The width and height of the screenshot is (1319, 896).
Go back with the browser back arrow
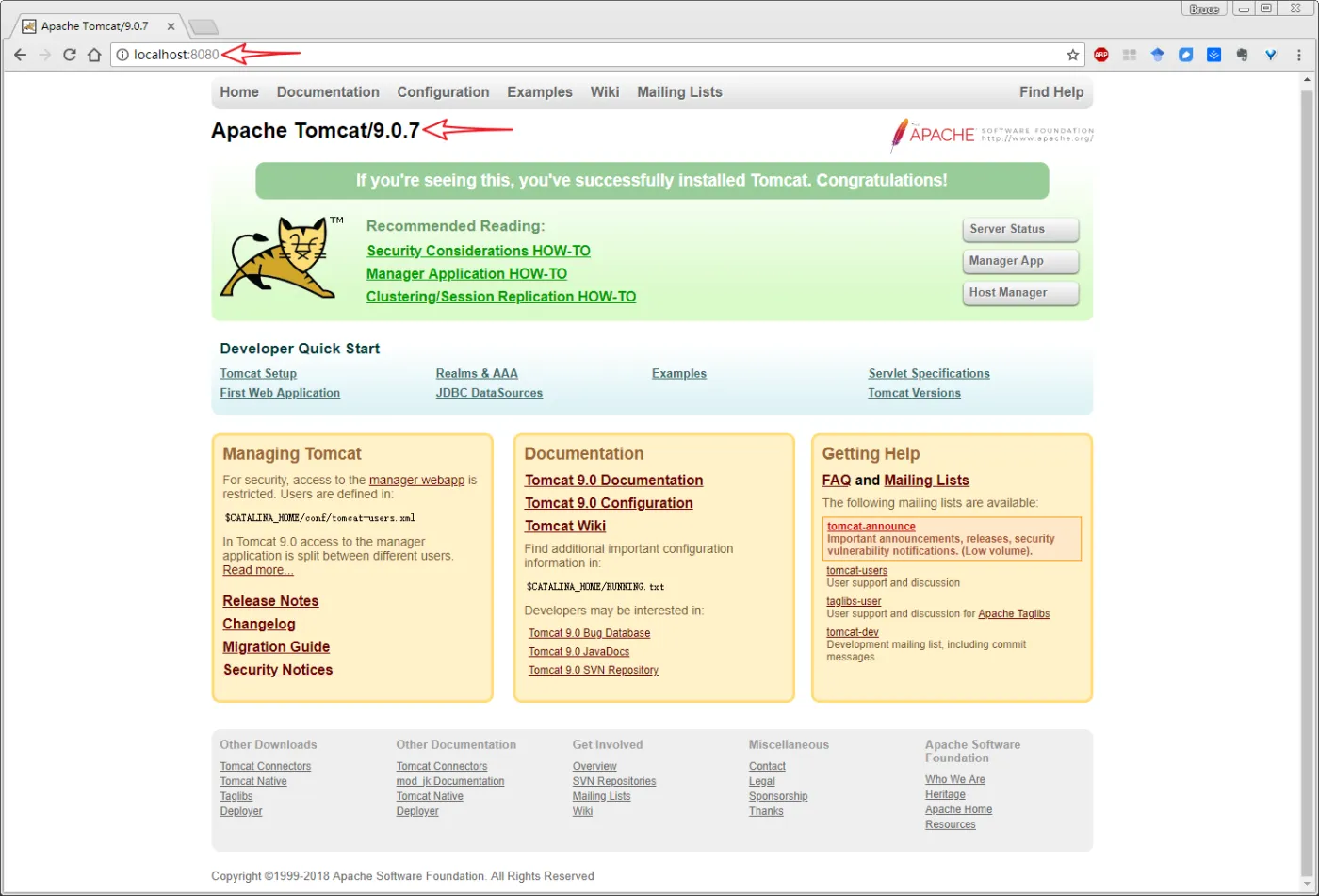(x=20, y=55)
